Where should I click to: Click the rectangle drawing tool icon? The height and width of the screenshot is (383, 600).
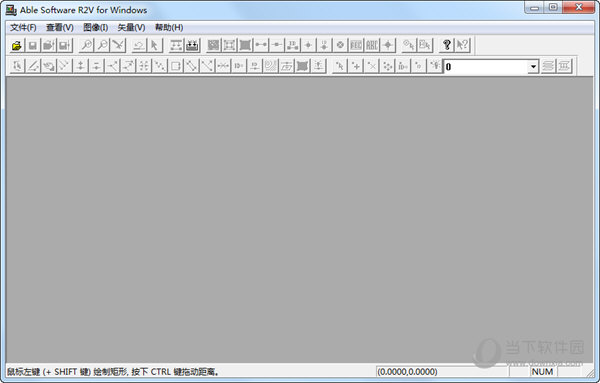click(x=176, y=66)
